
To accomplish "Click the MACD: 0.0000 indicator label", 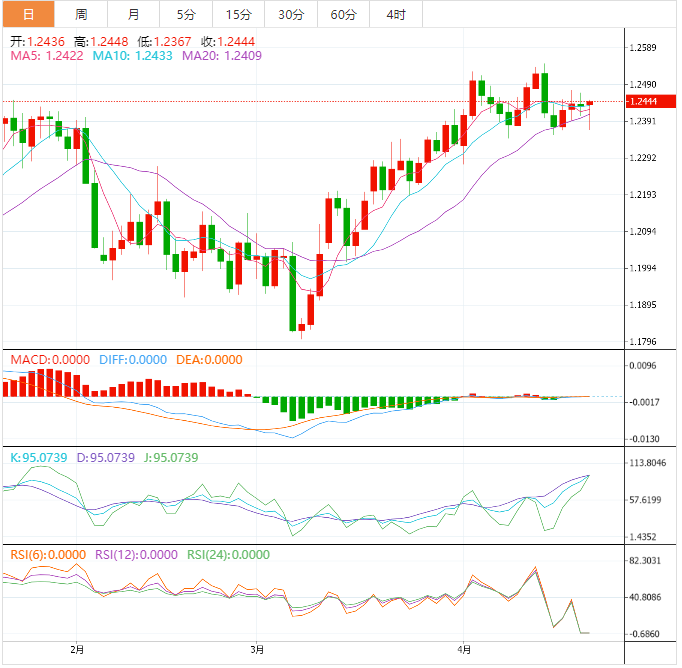I will click(x=49, y=360).
